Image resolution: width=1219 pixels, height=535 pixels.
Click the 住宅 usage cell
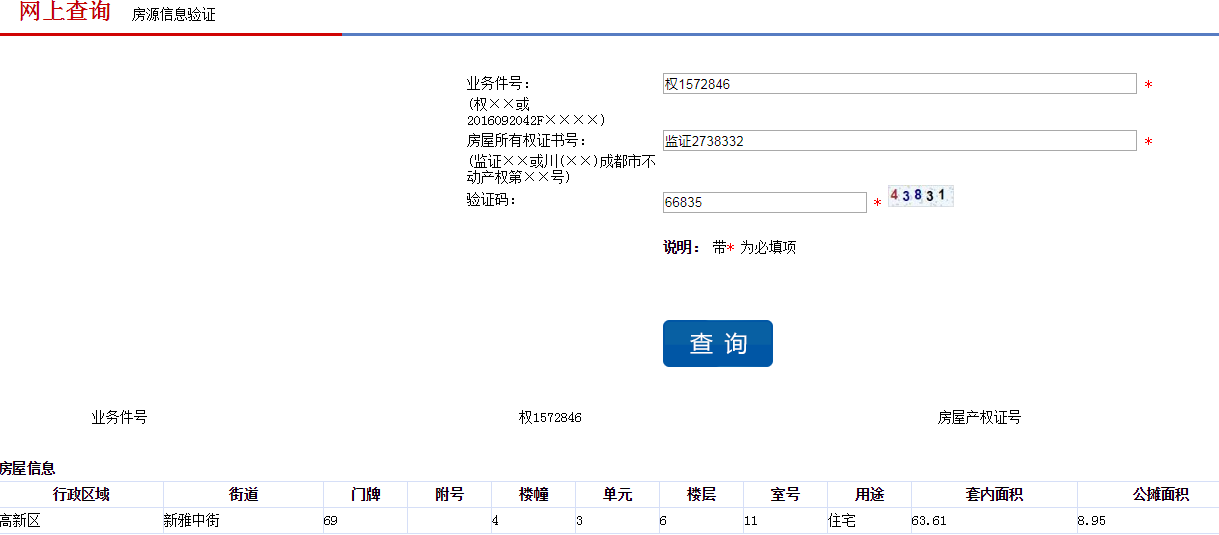pyautogui.click(x=842, y=521)
